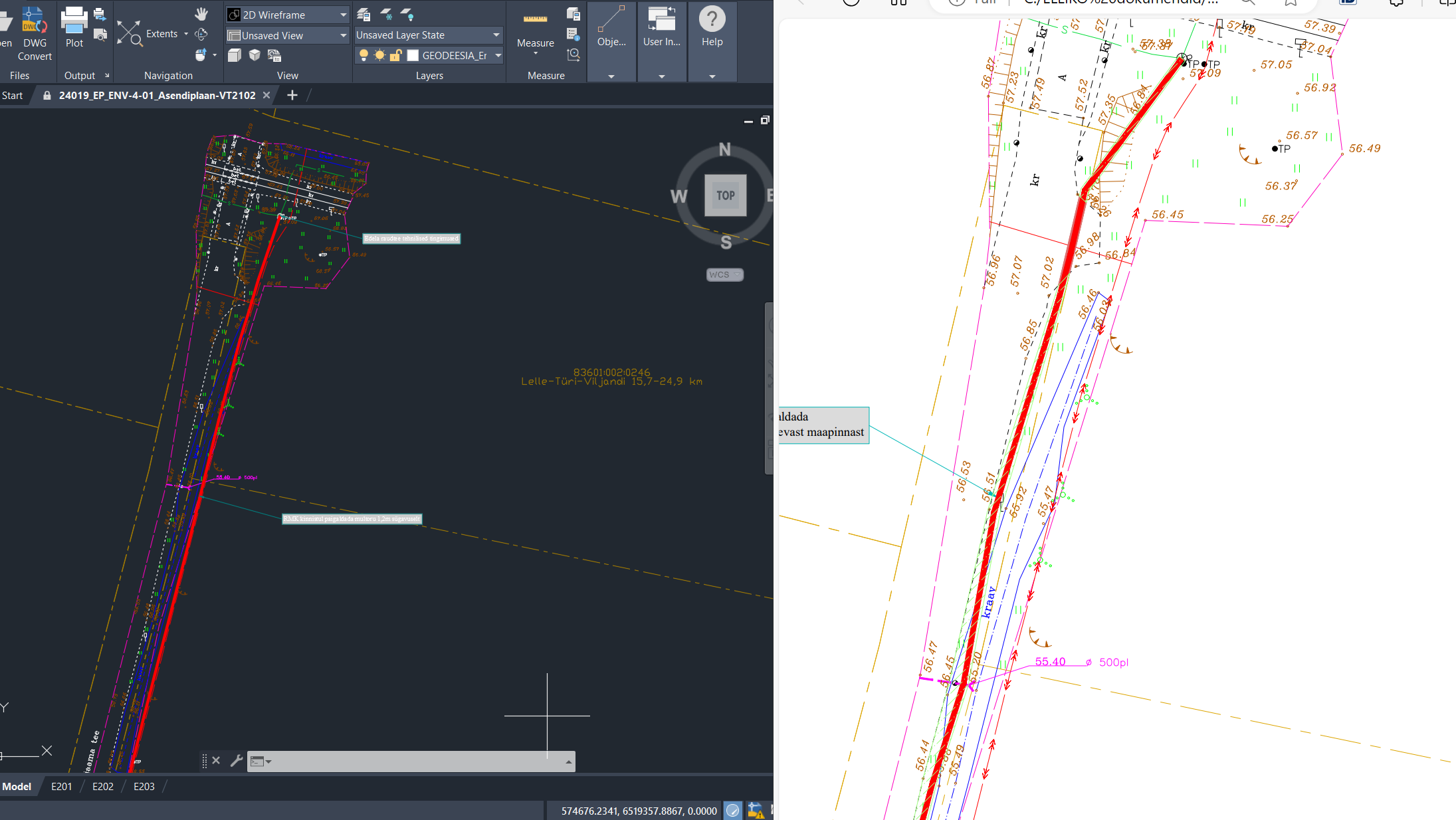Viewport: 1456px width, 820px height.
Task: Click the Object Snap icon
Action: pos(611,20)
